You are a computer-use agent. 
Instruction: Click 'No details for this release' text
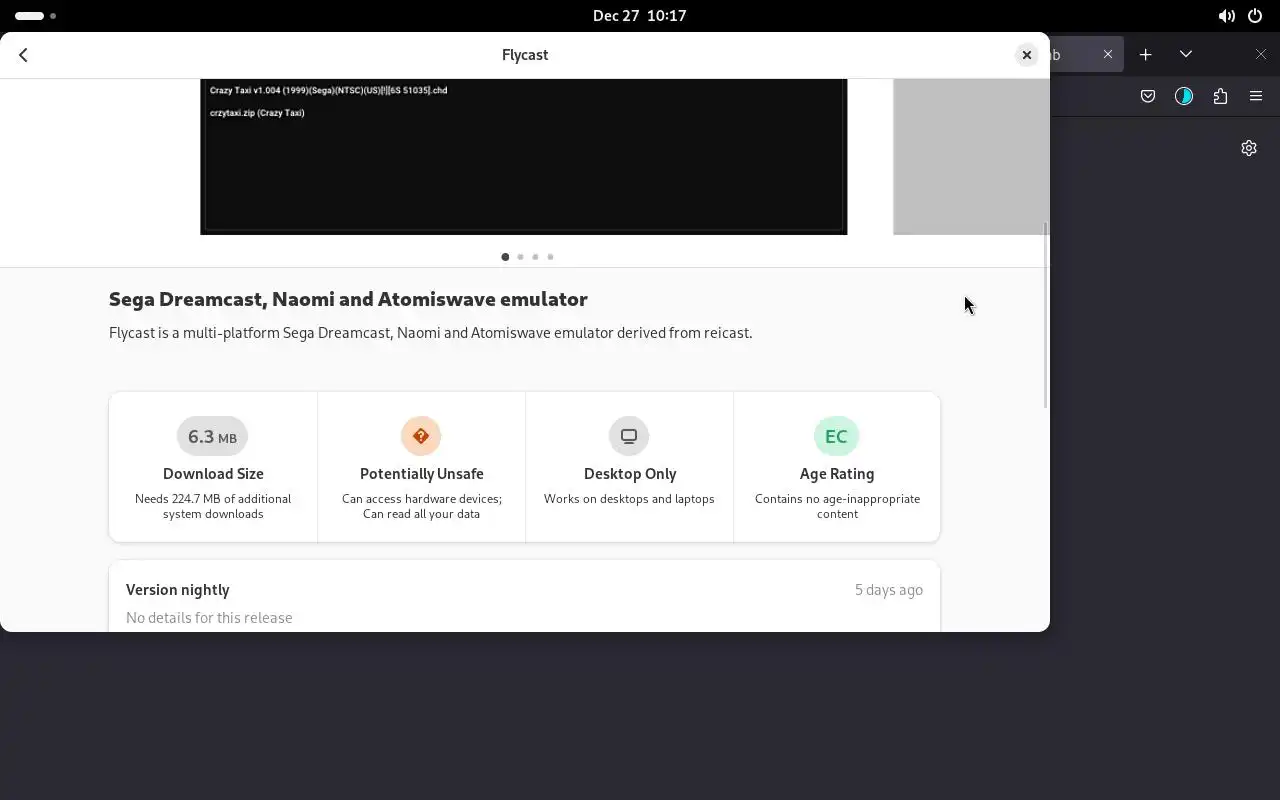[x=209, y=618]
